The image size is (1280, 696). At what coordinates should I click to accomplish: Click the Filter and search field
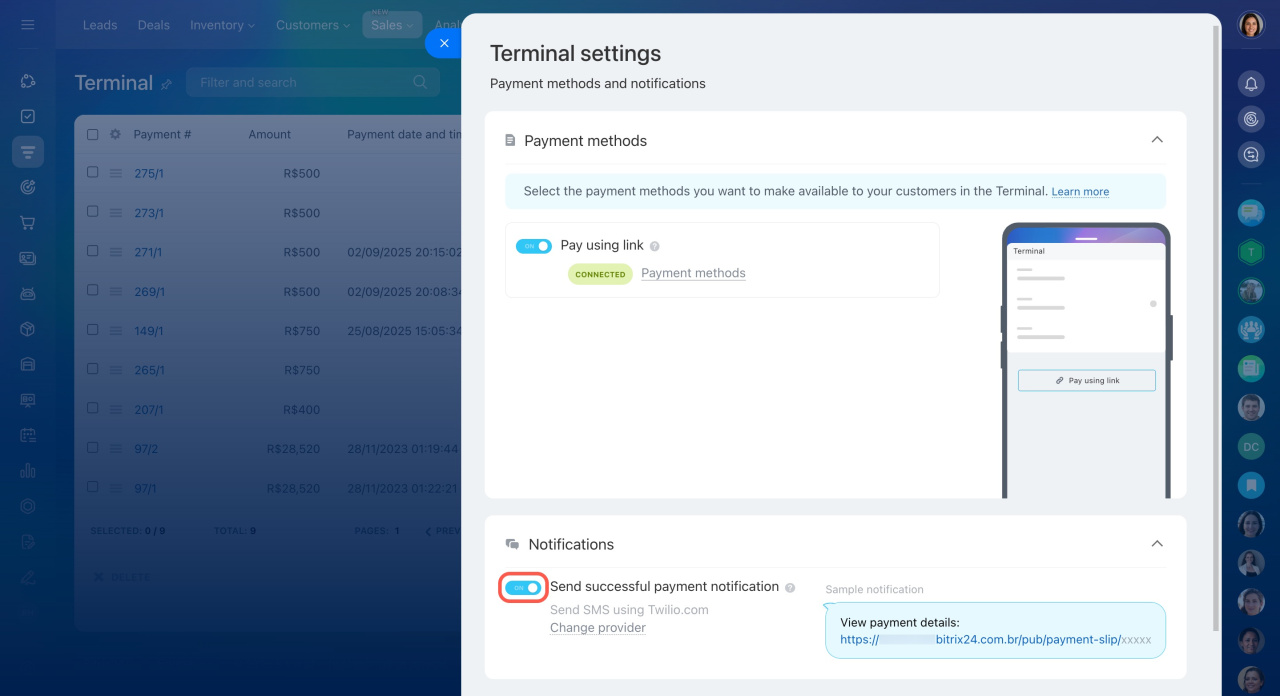point(300,82)
